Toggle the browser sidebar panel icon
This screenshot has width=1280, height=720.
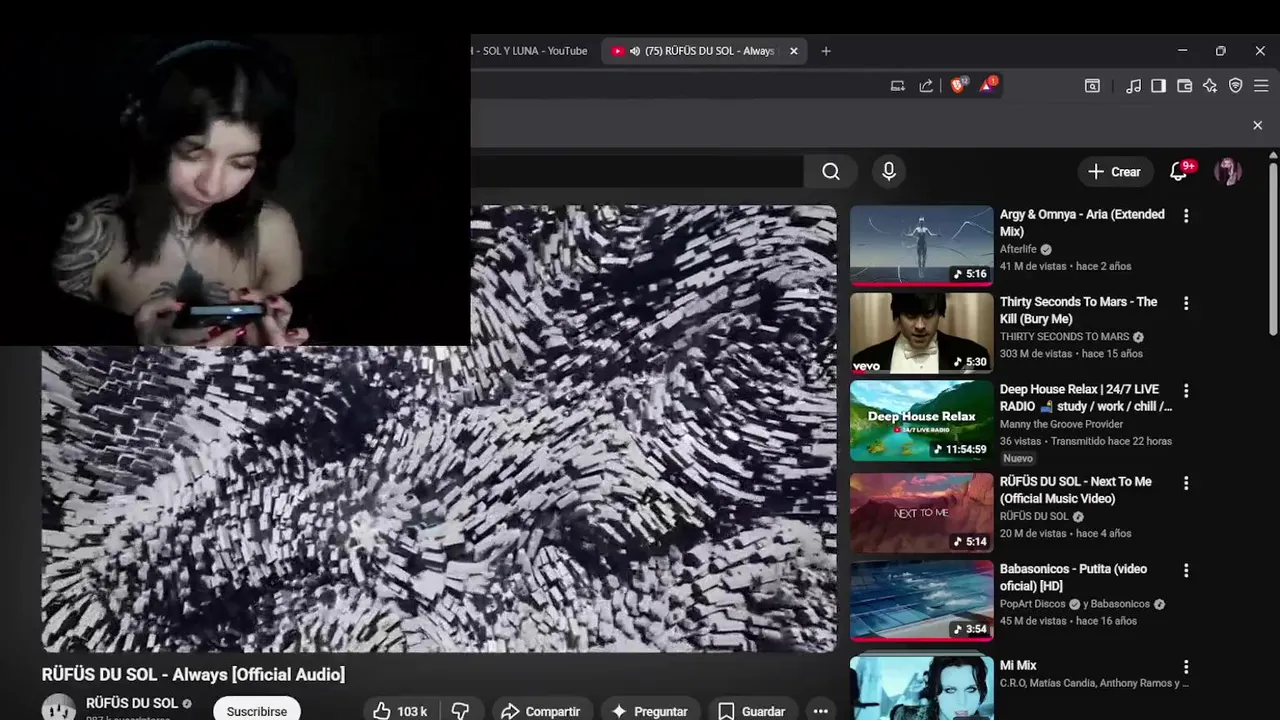[1158, 86]
